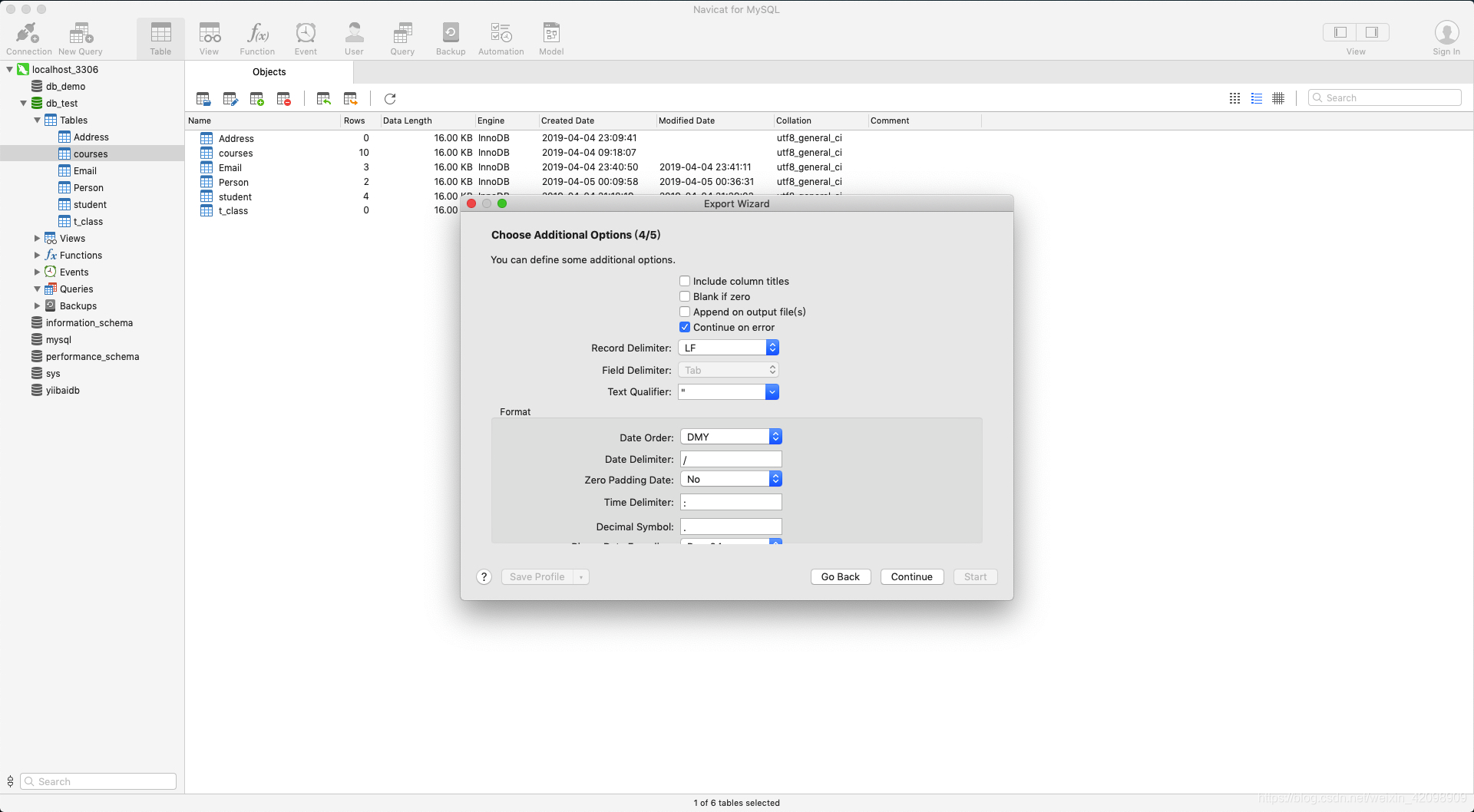The height and width of the screenshot is (812, 1474).
Task: Open the Zero Padding Date dropdown
Action: (x=731, y=479)
